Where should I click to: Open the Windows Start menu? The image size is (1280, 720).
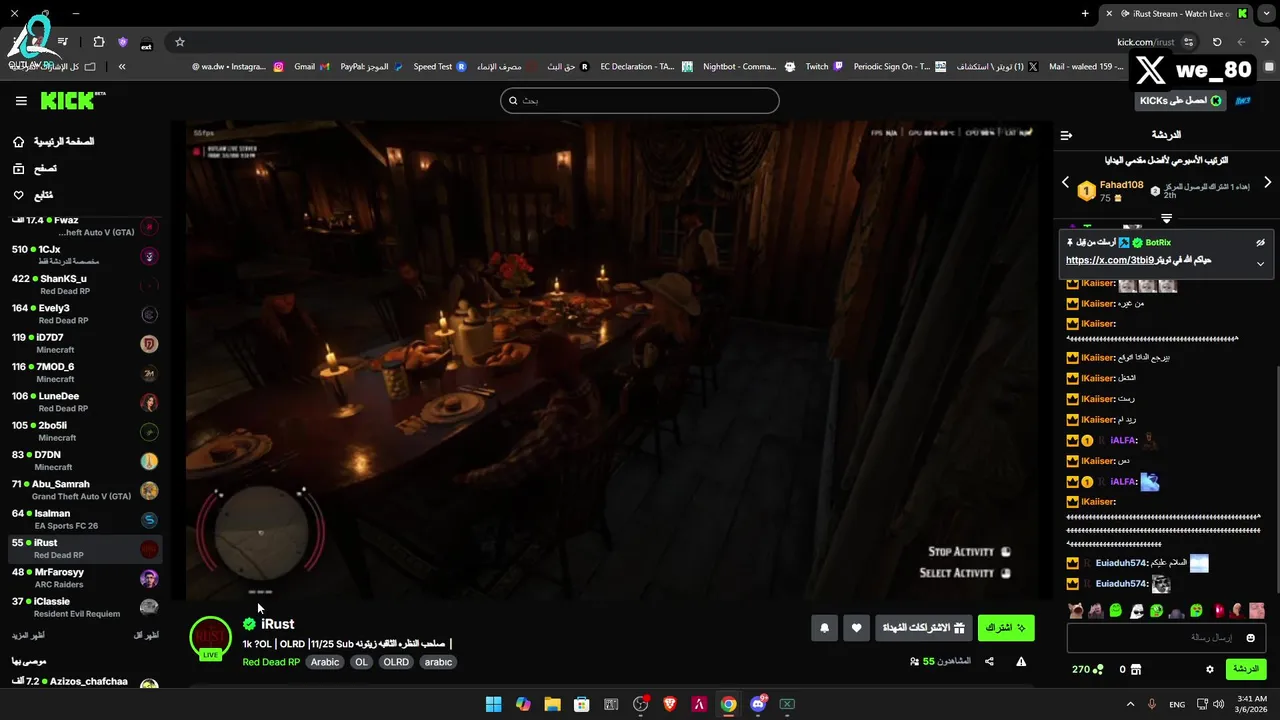point(493,704)
